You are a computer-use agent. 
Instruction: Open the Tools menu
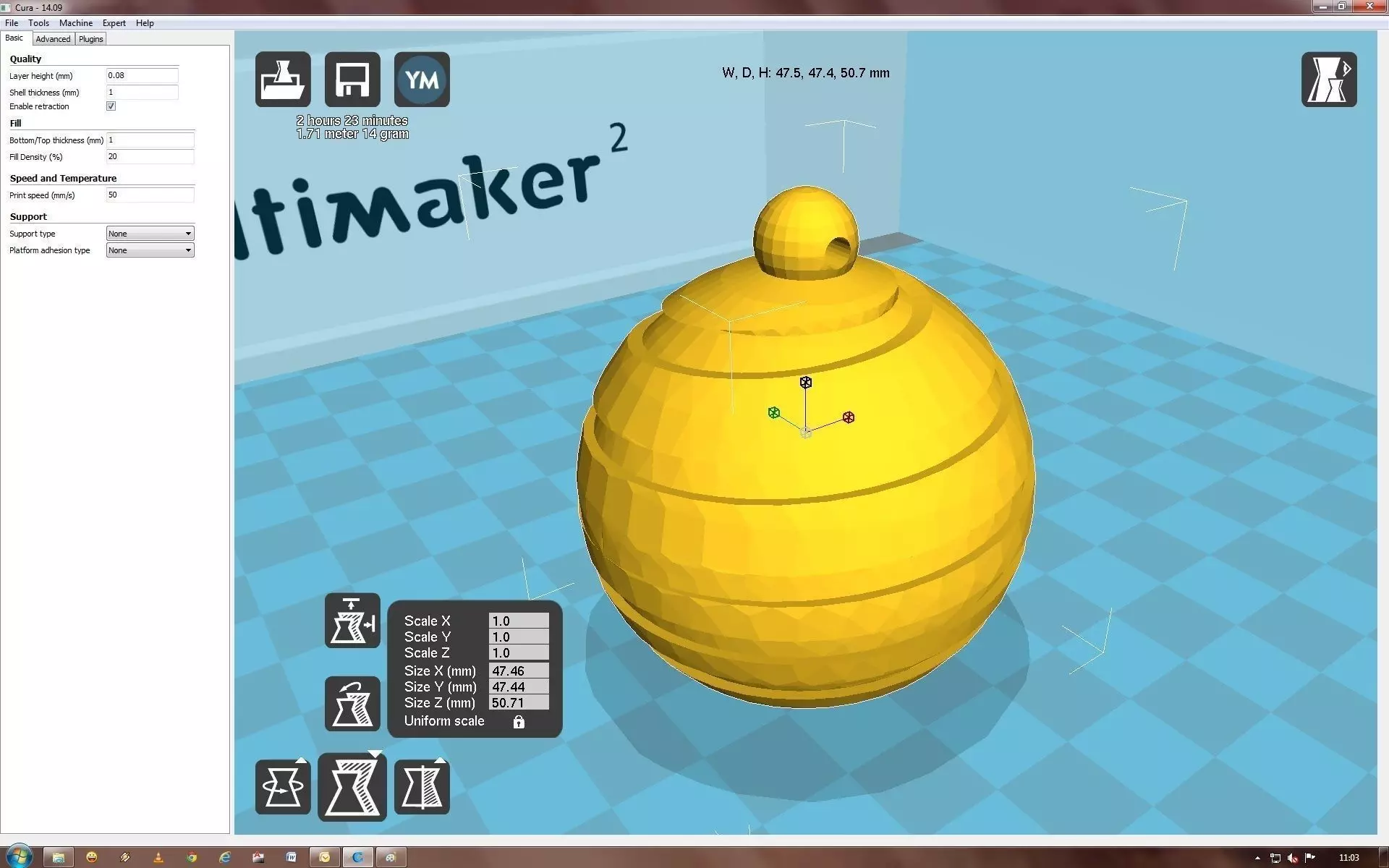coord(38,23)
